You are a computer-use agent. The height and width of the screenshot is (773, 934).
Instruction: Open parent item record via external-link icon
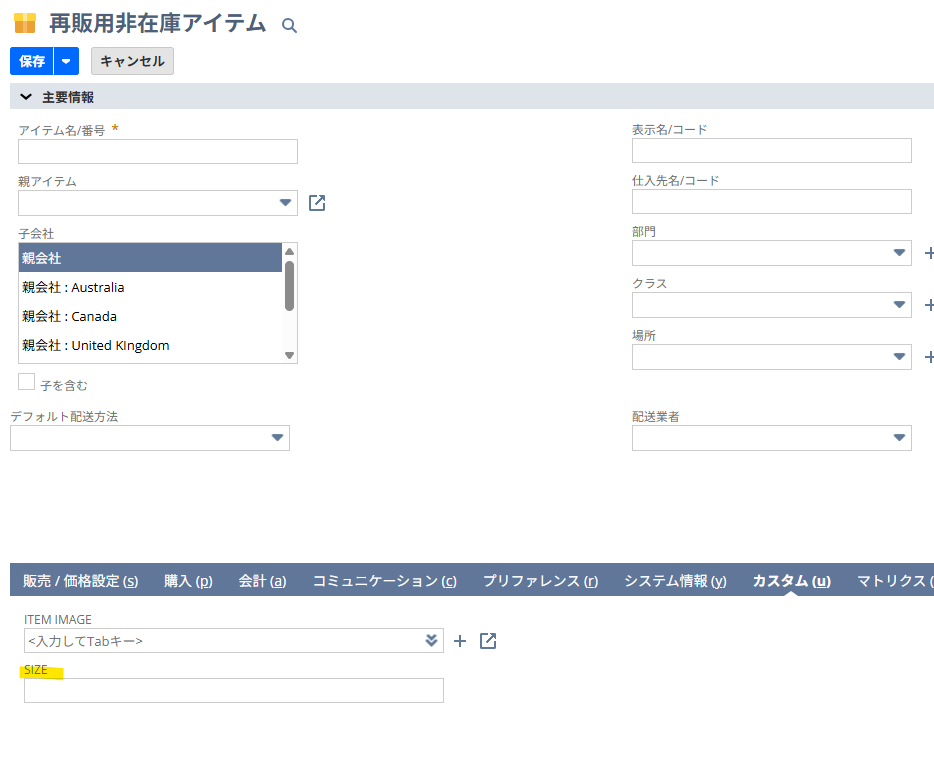pyautogui.click(x=317, y=203)
